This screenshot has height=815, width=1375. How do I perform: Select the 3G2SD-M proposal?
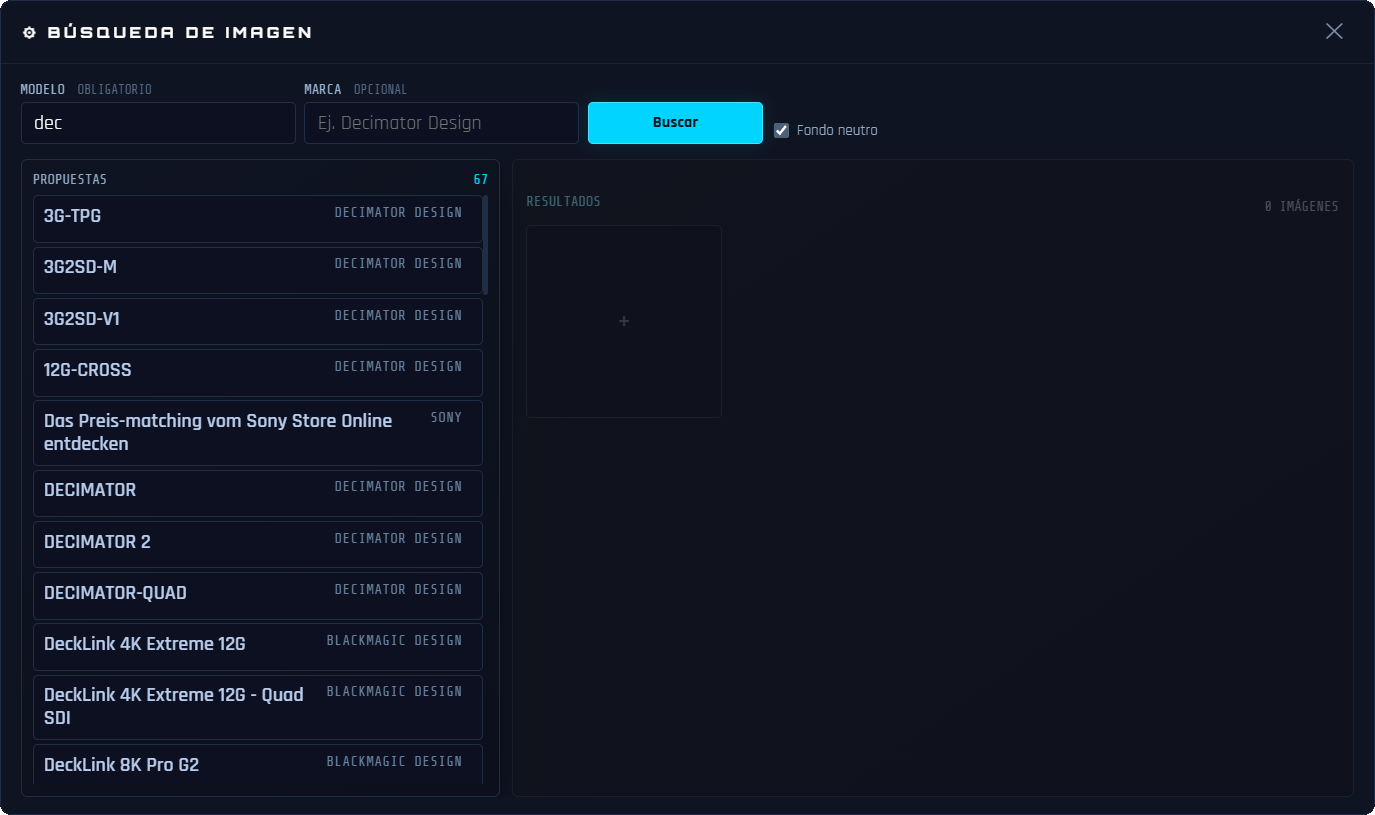(258, 270)
